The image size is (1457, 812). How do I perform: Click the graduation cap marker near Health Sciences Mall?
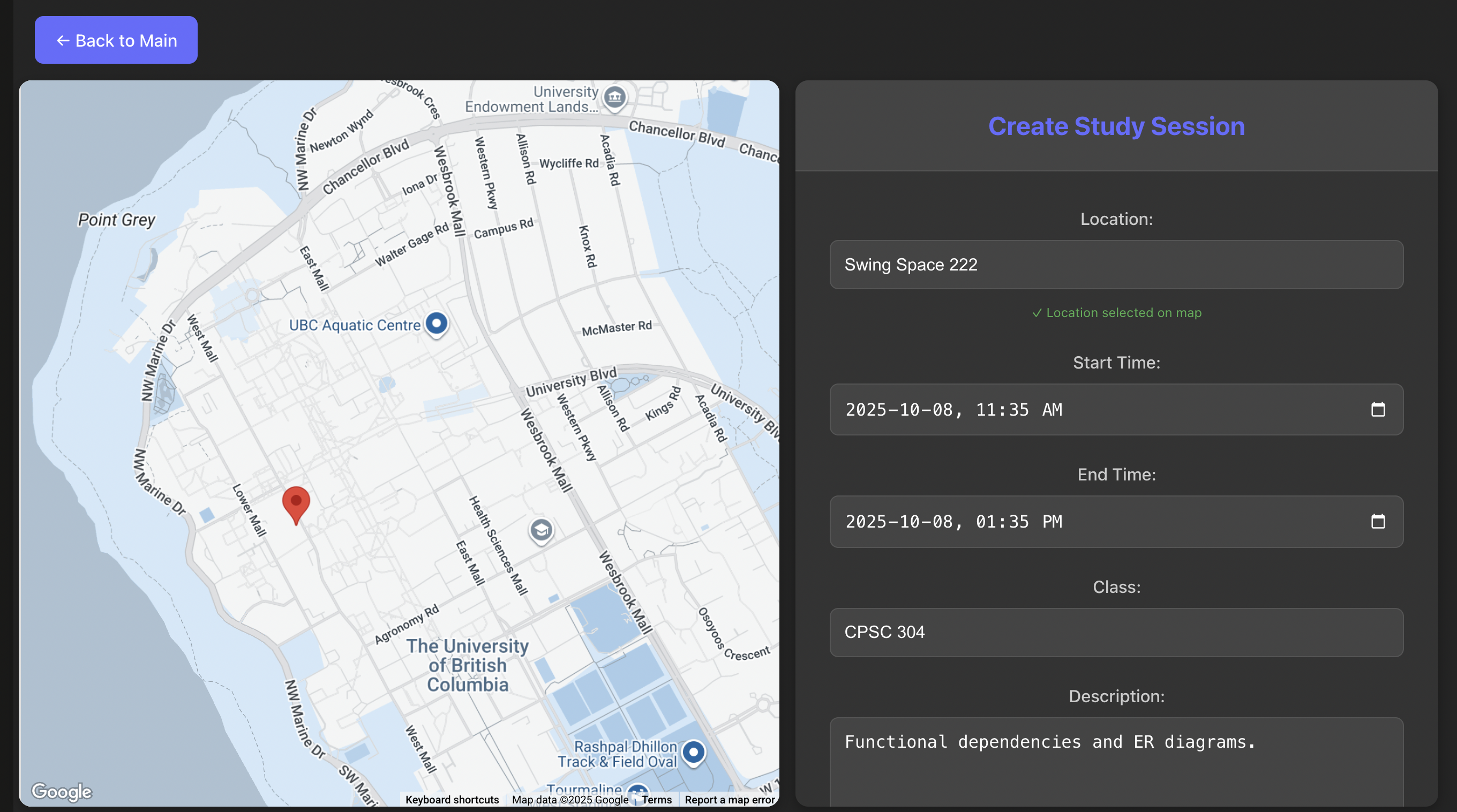click(x=540, y=530)
